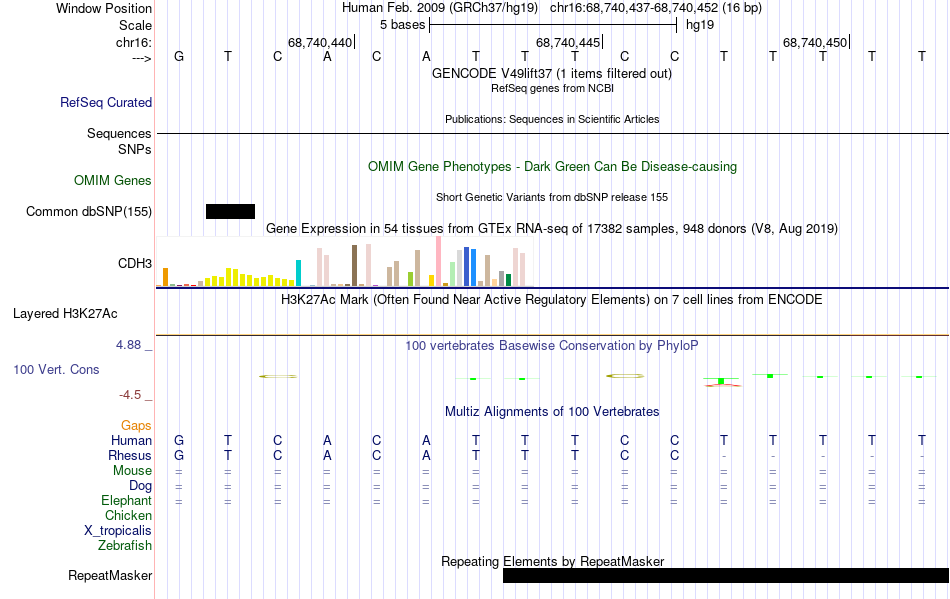Click the hg19 label beside the scale bar
950x599 pixels.
tap(700, 25)
